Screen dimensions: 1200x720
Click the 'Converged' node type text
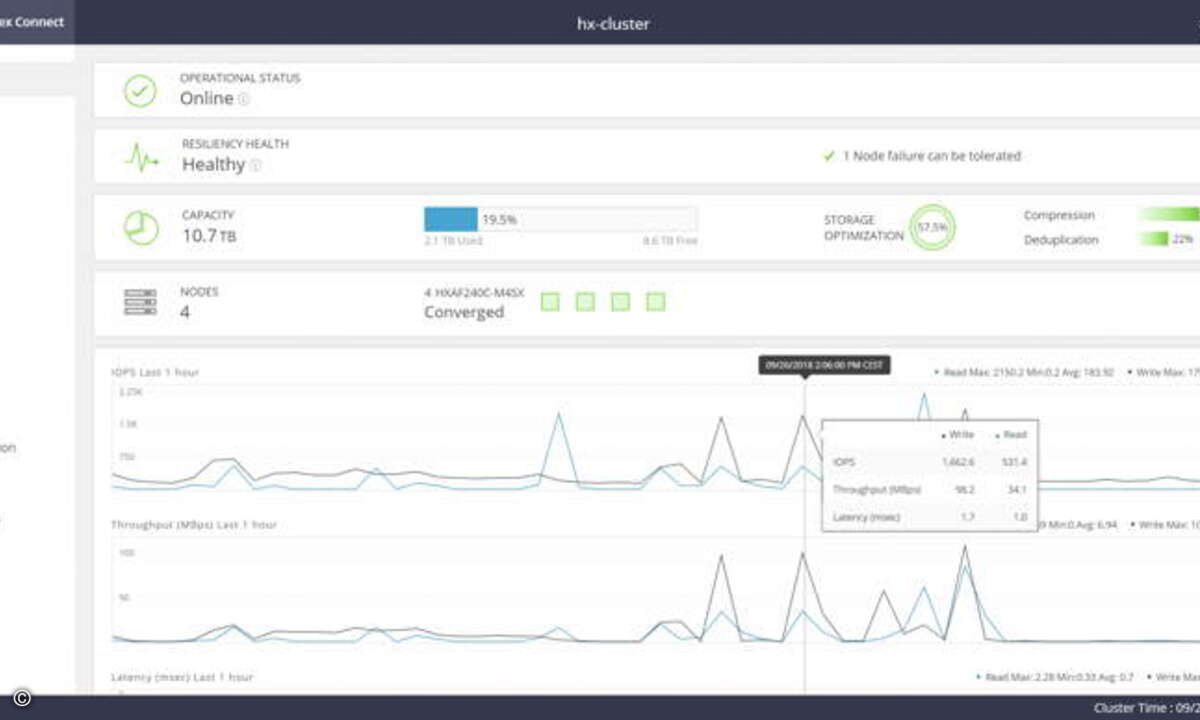tap(464, 312)
